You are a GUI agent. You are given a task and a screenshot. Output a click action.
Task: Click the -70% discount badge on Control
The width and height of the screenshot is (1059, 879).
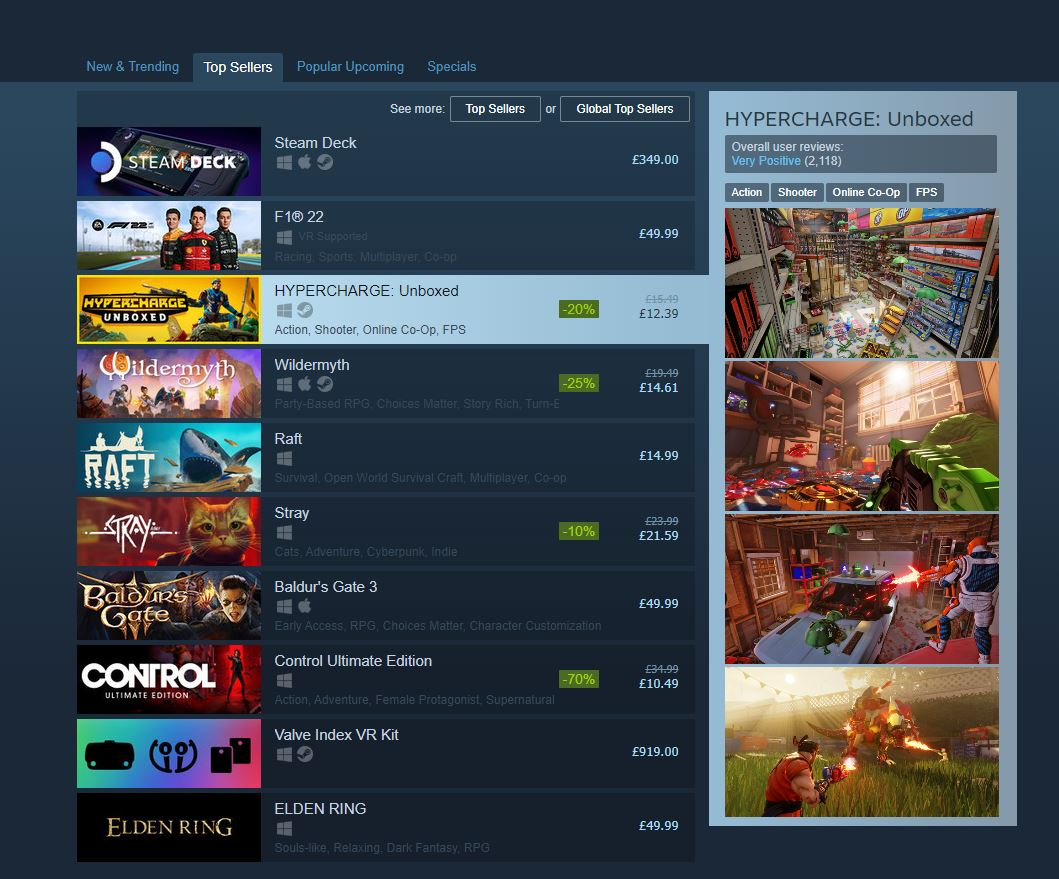[x=579, y=679]
